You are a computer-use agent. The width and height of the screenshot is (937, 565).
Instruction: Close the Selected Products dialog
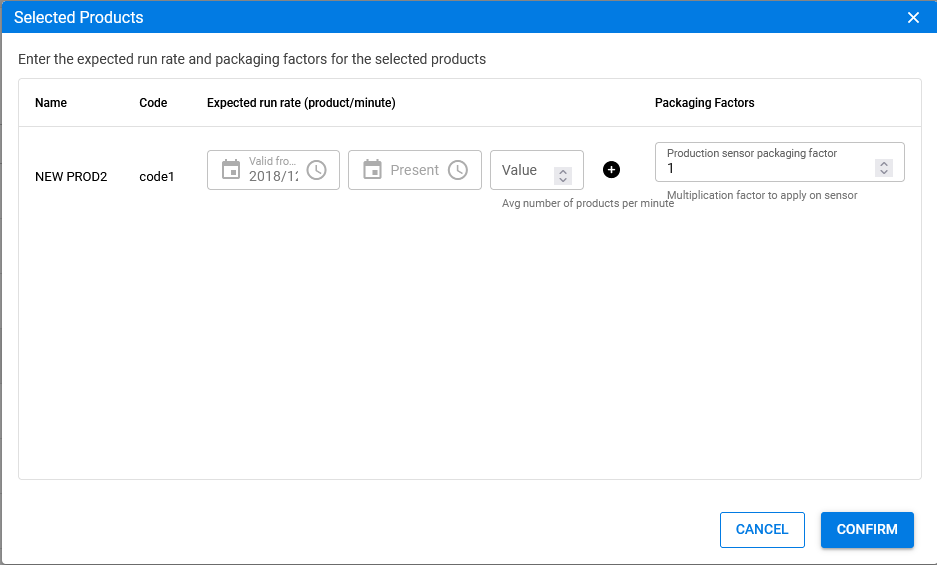913,17
